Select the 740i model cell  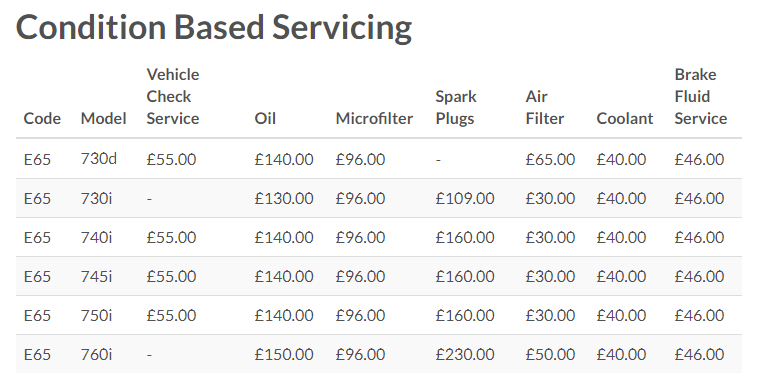click(96, 237)
